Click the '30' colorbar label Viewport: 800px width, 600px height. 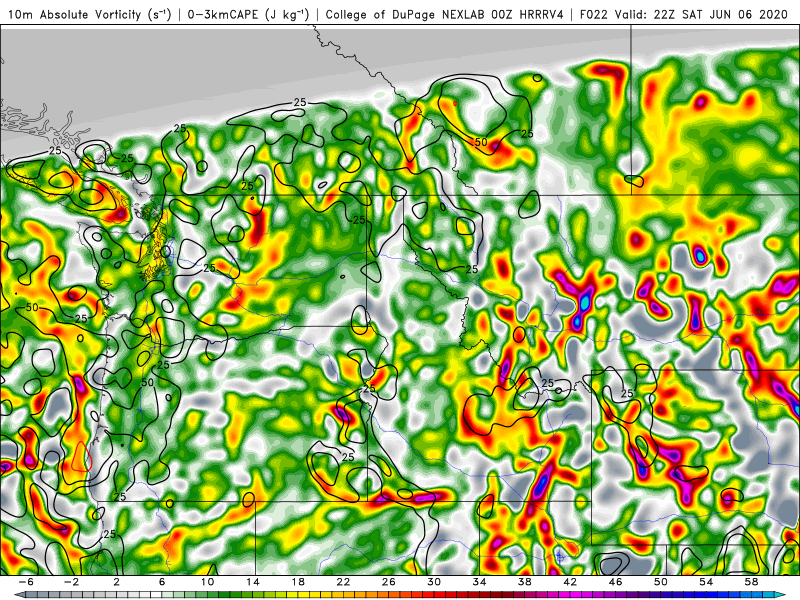[434, 582]
